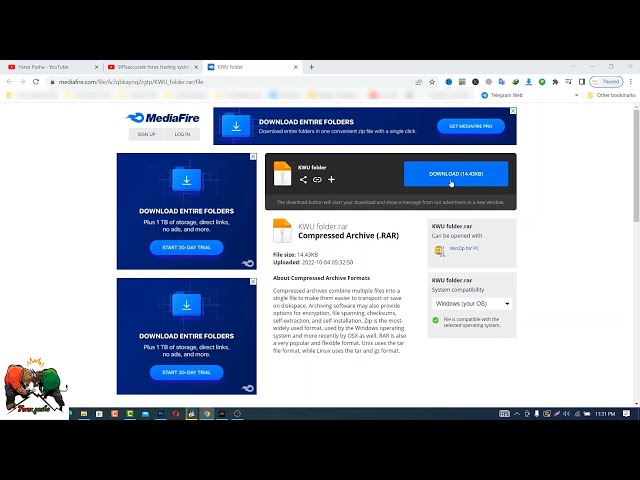
Task: Switch to the accurate forex trading system tab
Action: pyautogui.click(x=152, y=67)
